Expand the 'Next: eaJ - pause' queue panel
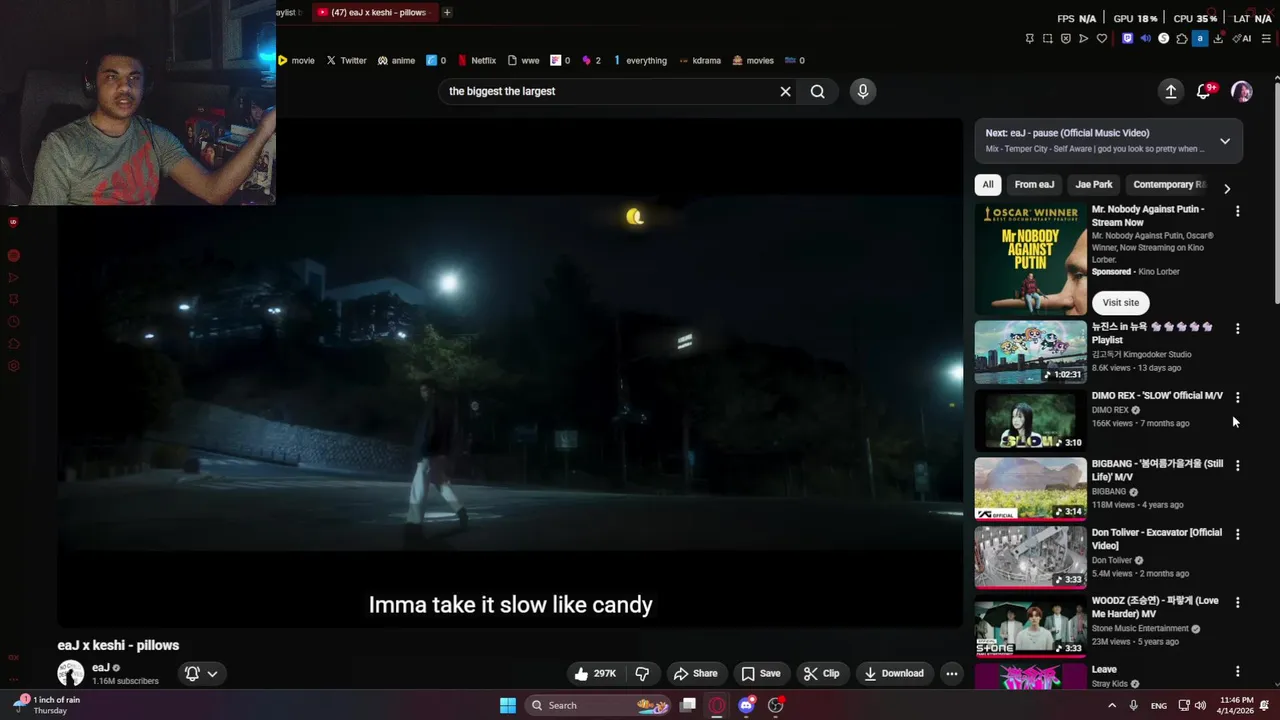 click(1225, 141)
